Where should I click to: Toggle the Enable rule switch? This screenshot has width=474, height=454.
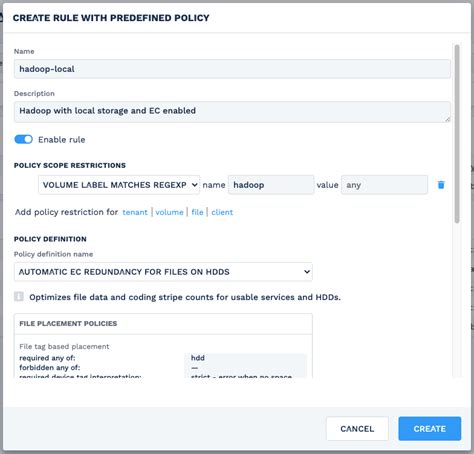(23, 139)
